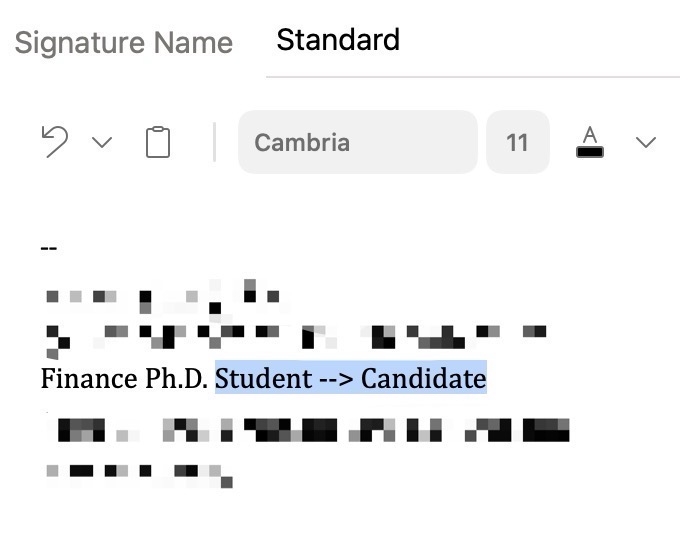680x560 pixels.
Task: Click the highlighted arrow --> text
Action: tap(336, 380)
